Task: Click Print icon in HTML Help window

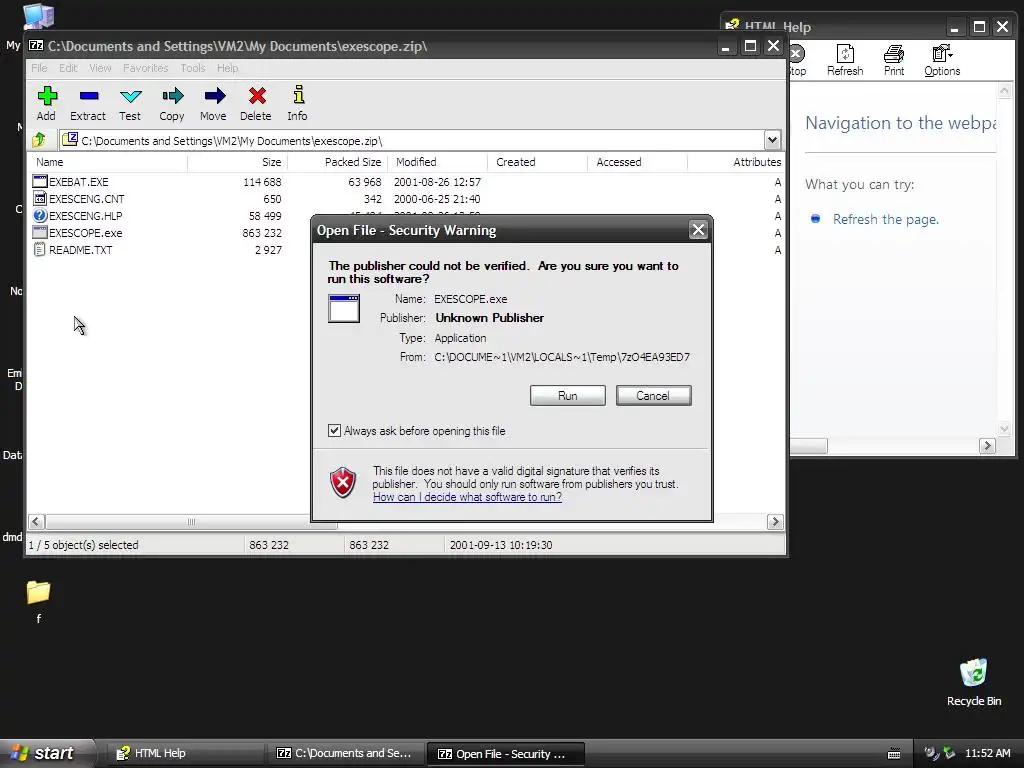Action: click(893, 54)
